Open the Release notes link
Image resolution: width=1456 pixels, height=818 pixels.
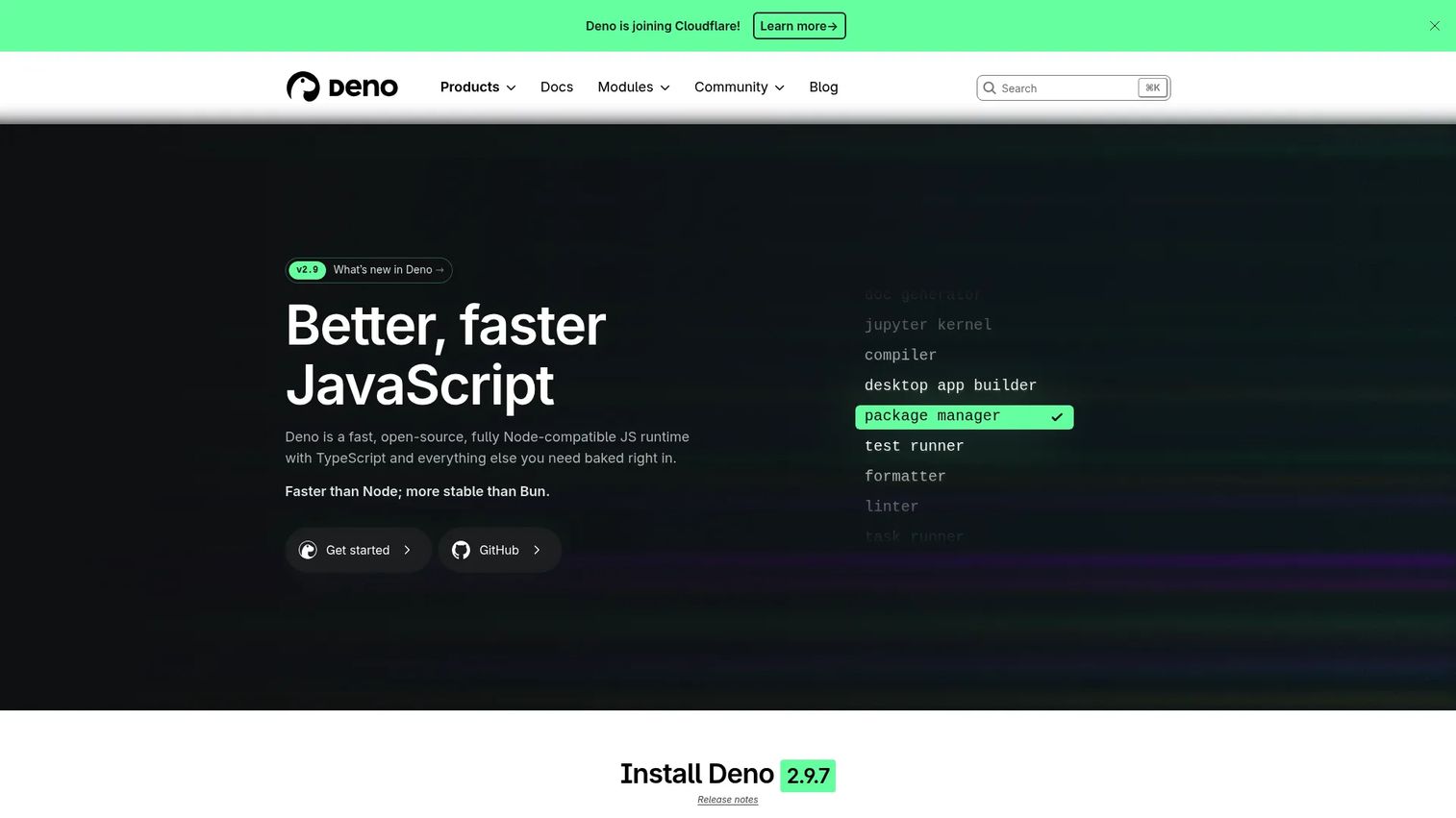point(728,800)
